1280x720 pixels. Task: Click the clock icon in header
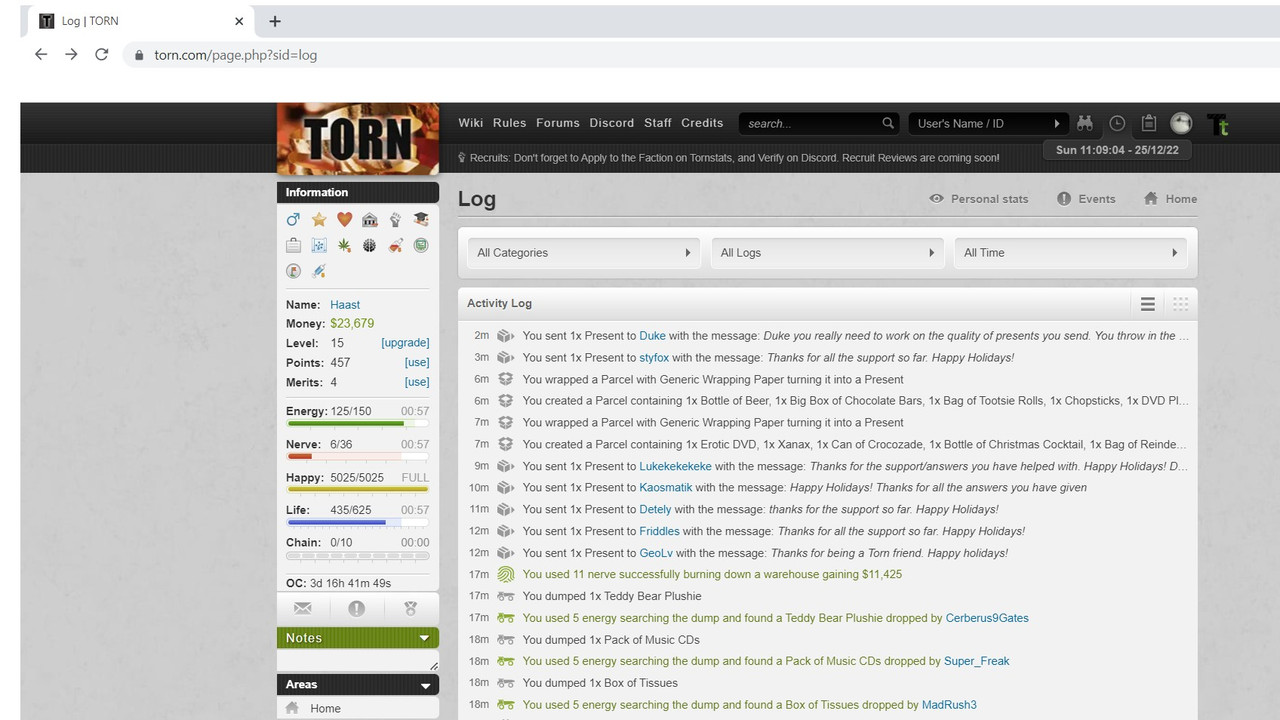pos(1117,123)
